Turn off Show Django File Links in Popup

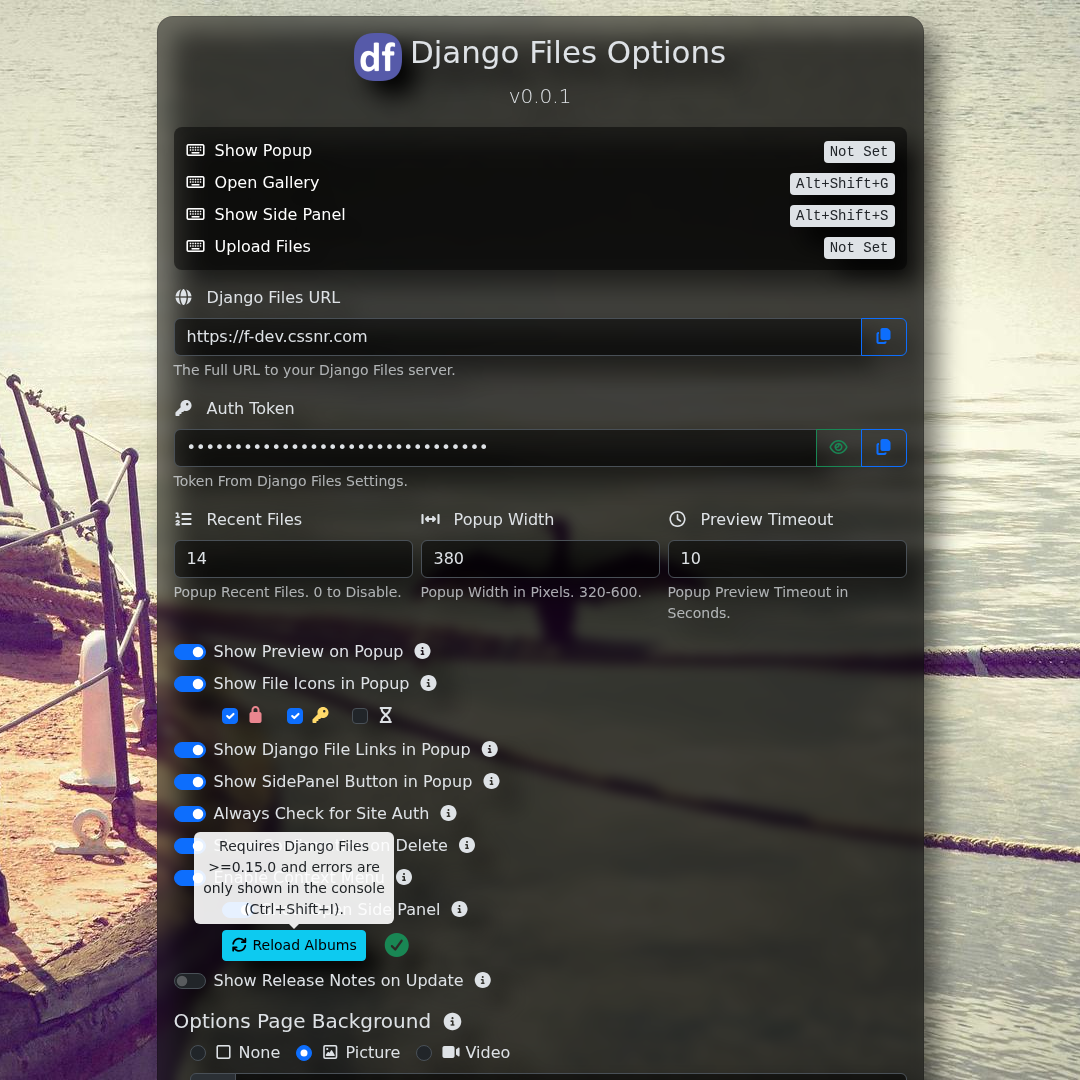point(190,750)
